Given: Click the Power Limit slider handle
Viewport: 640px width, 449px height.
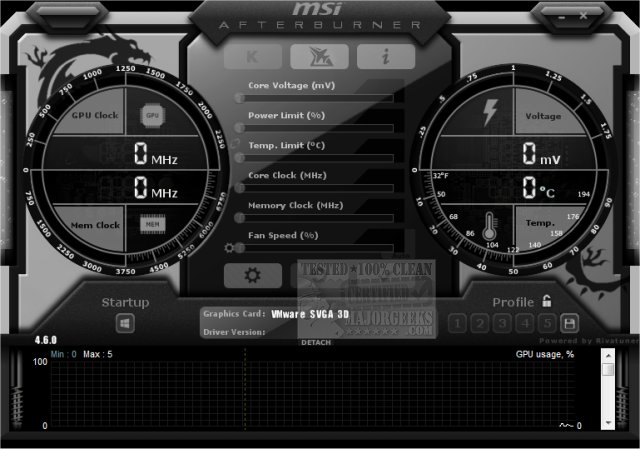Looking at the screenshot, I should tap(240, 128).
